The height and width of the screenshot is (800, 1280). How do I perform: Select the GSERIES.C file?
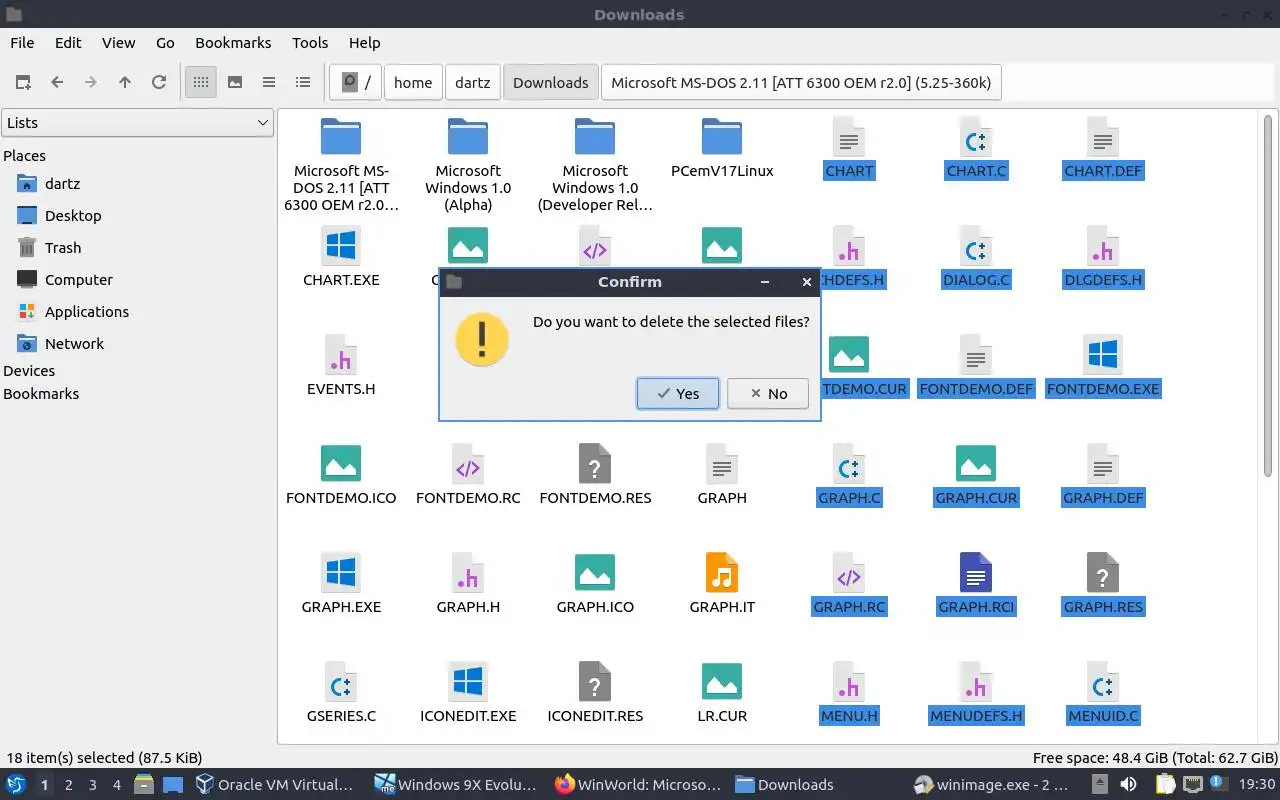pos(341,693)
